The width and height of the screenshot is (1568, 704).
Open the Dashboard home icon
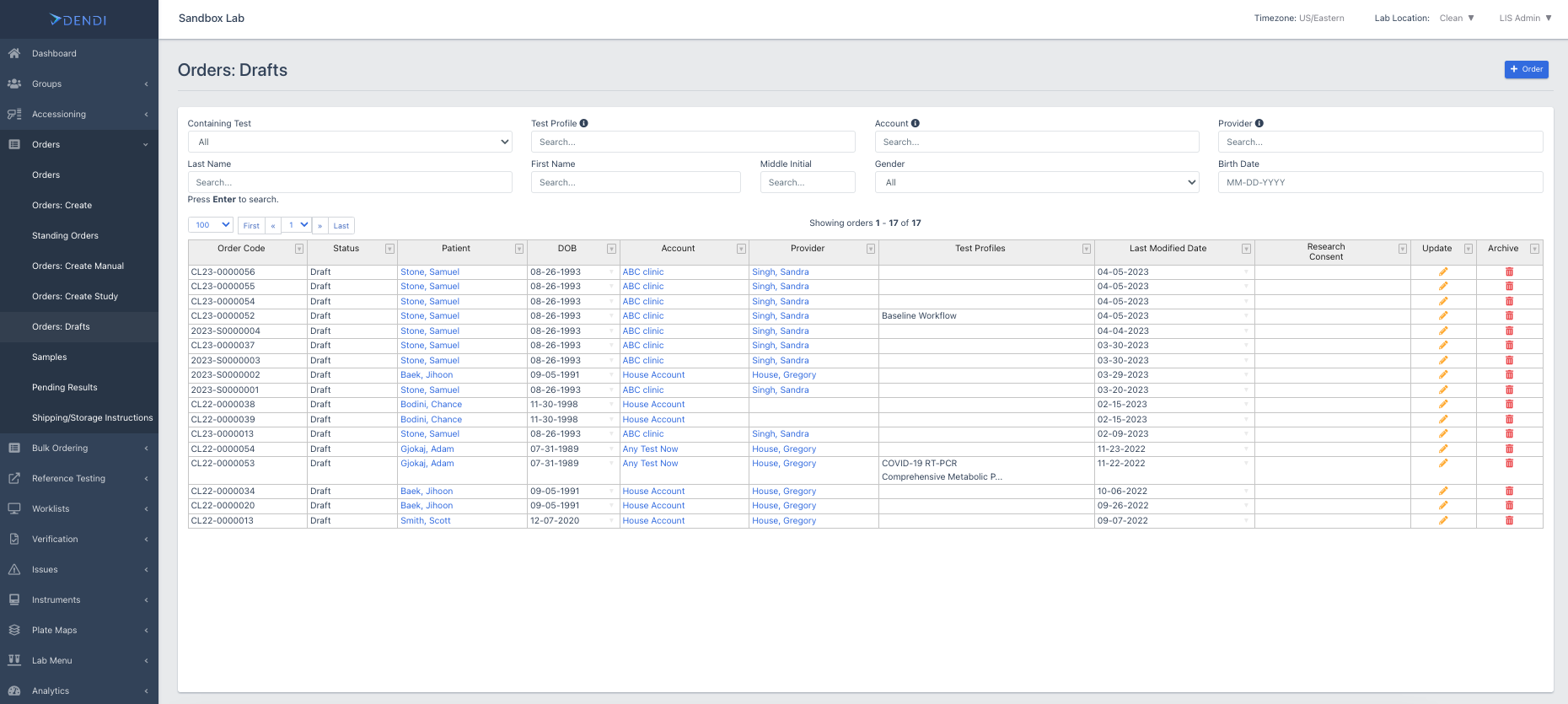(x=14, y=53)
